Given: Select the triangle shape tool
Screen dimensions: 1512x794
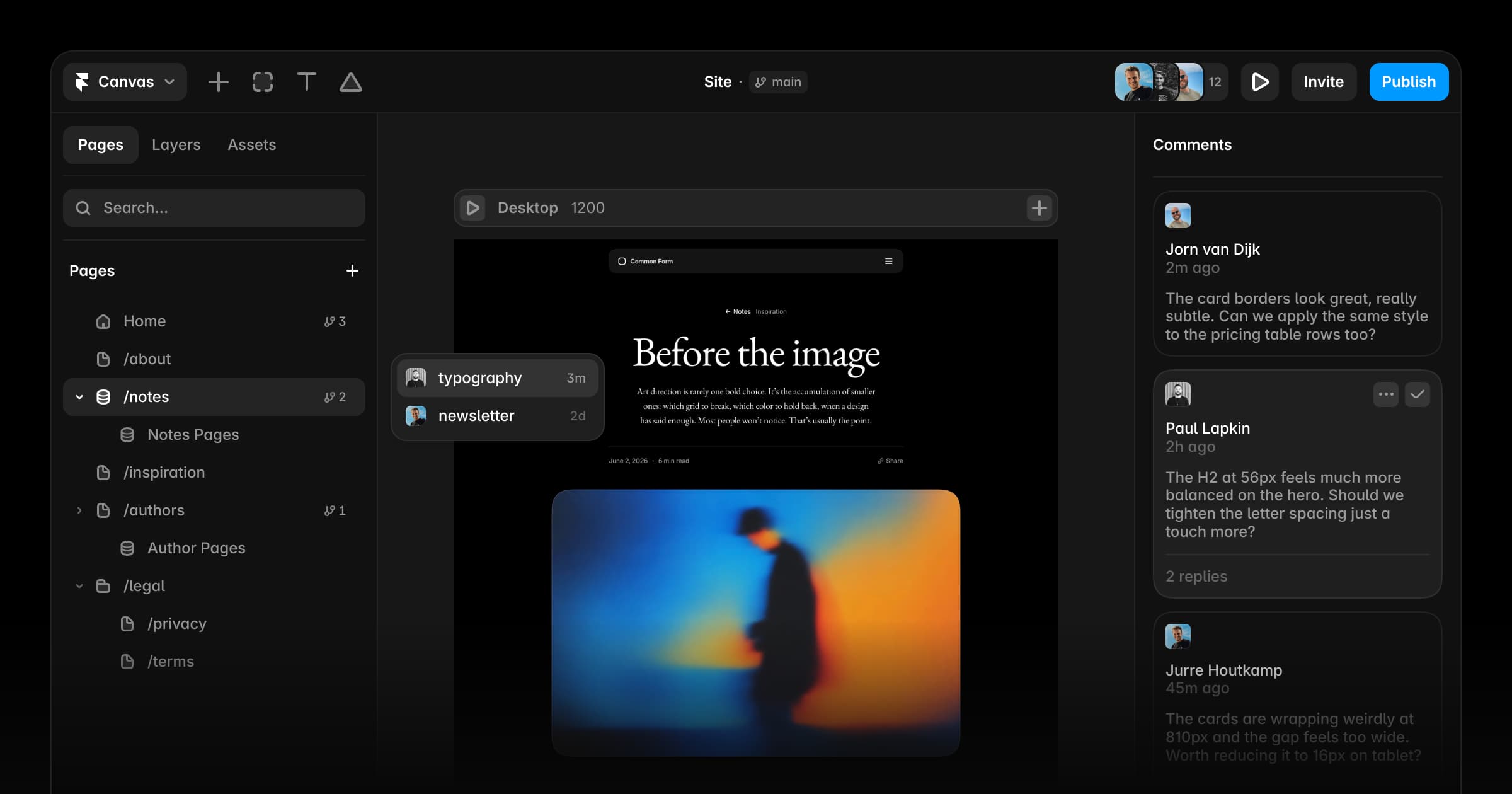Looking at the screenshot, I should click(351, 82).
